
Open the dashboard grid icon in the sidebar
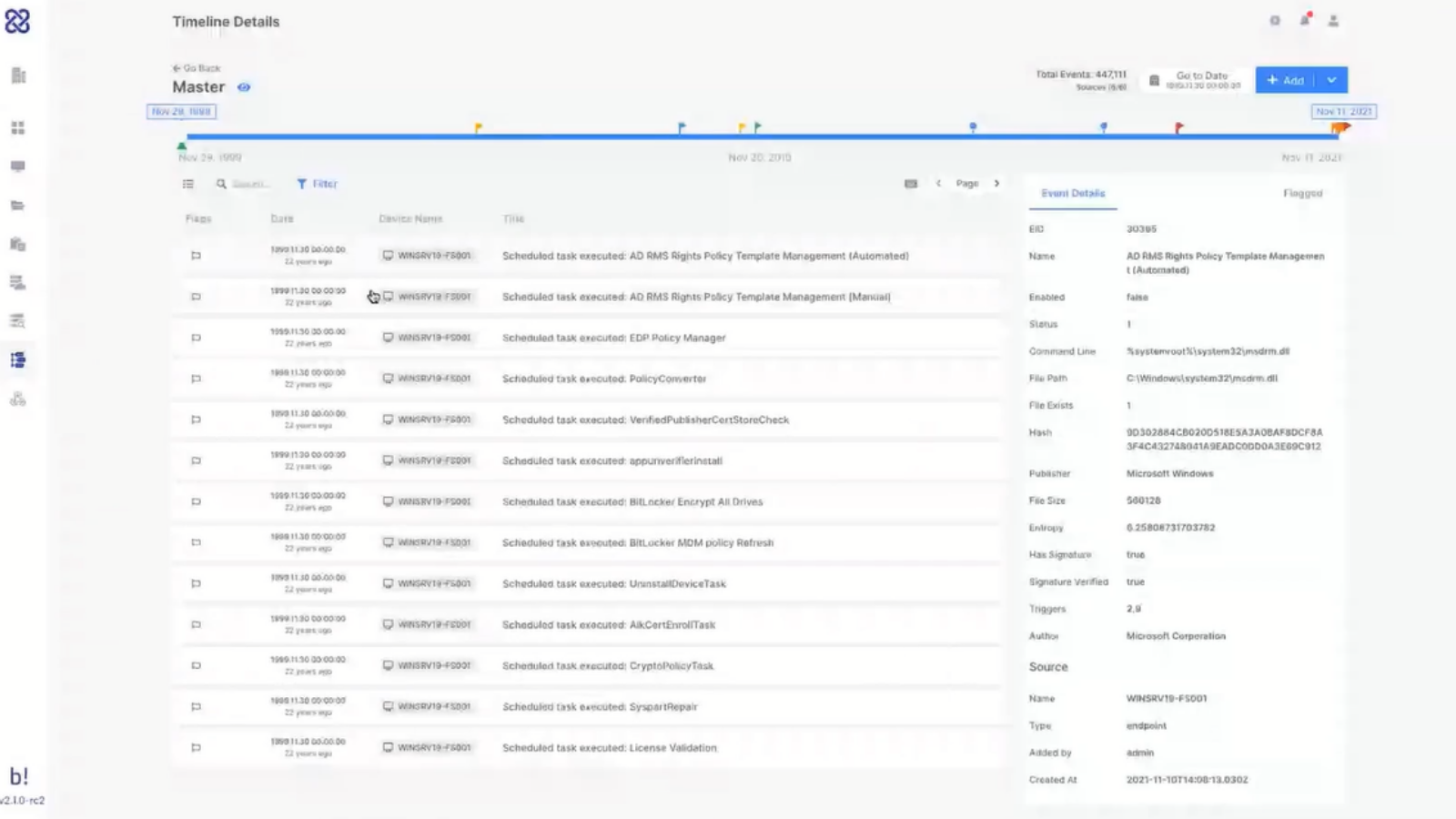(x=18, y=128)
